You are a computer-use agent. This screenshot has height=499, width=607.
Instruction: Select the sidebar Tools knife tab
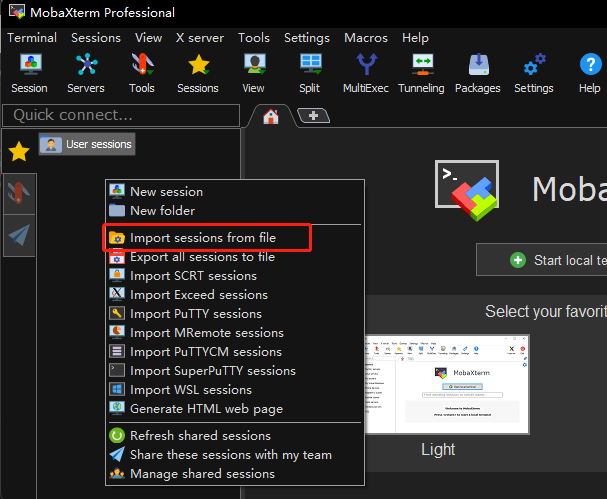coord(19,194)
